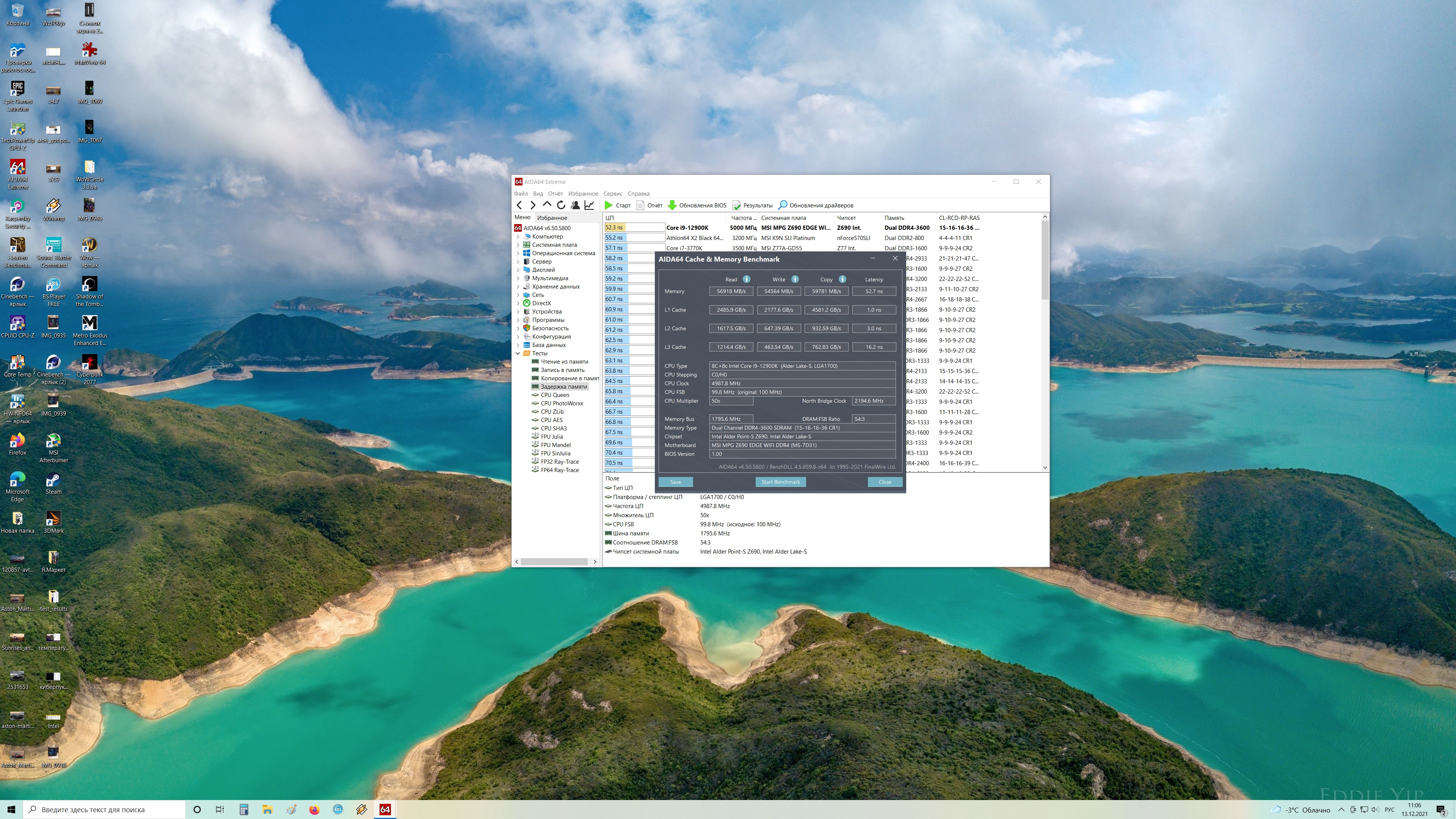Click the Start Benchmark button

[781, 482]
